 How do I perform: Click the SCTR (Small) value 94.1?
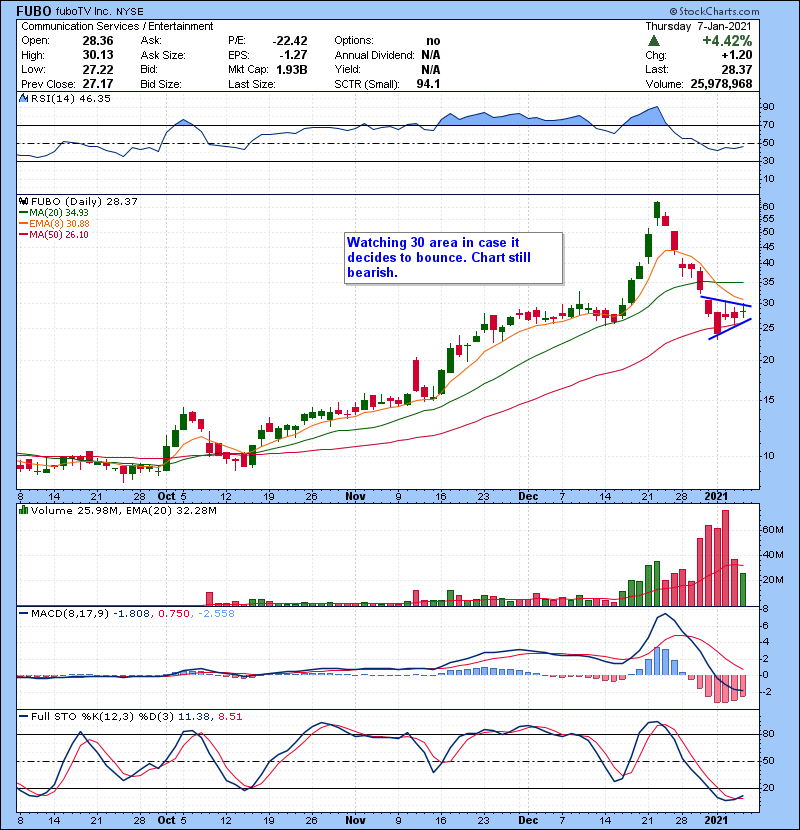tap(428, 84)
